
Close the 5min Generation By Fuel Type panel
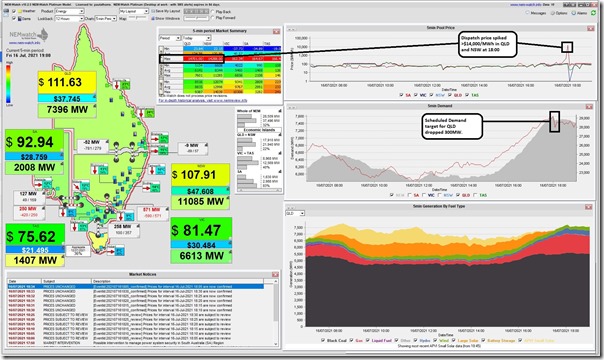[x=588, y=207]
